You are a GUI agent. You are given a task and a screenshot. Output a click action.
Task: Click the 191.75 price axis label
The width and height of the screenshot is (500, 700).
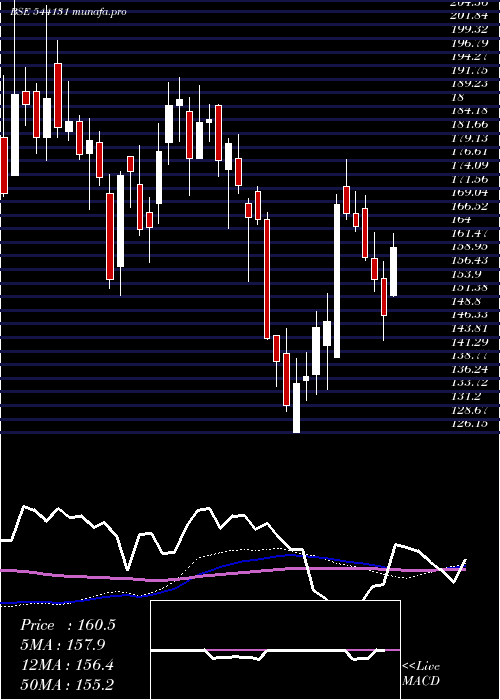[470, 71]
